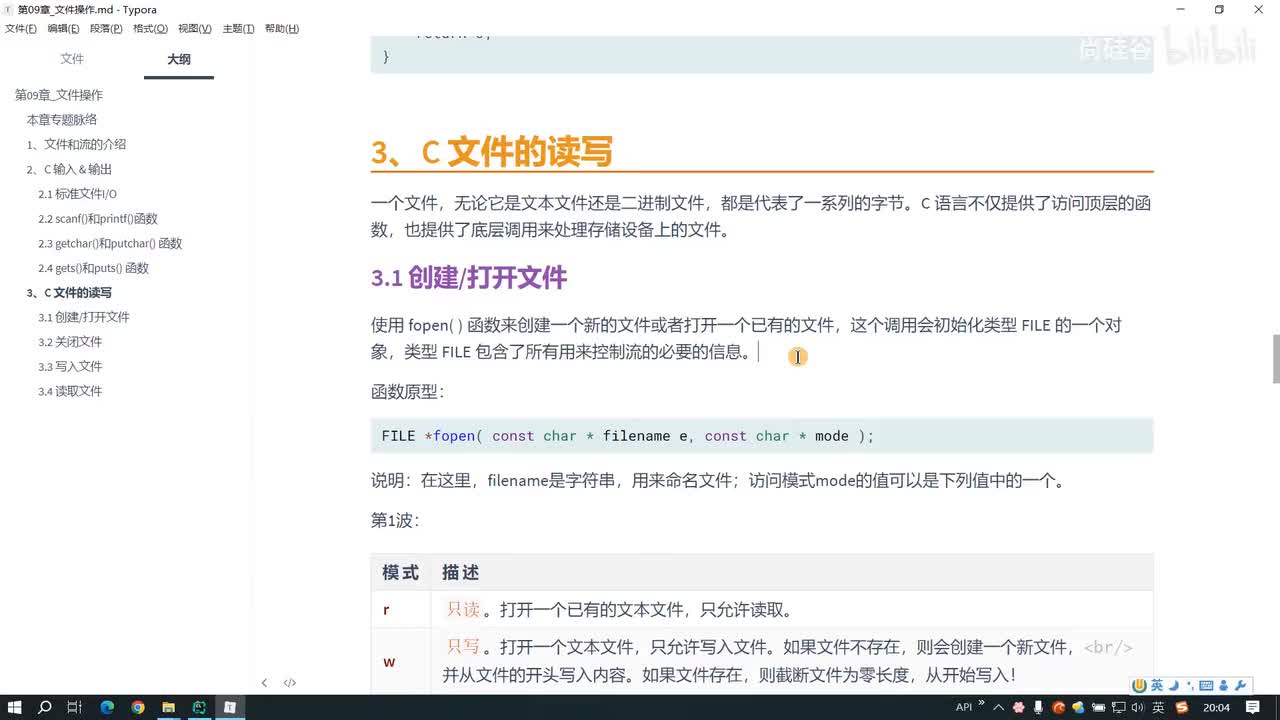Click the Sogou input tray icon
The width and height of the screenshot is (1280, 720).
point(1183,707)
